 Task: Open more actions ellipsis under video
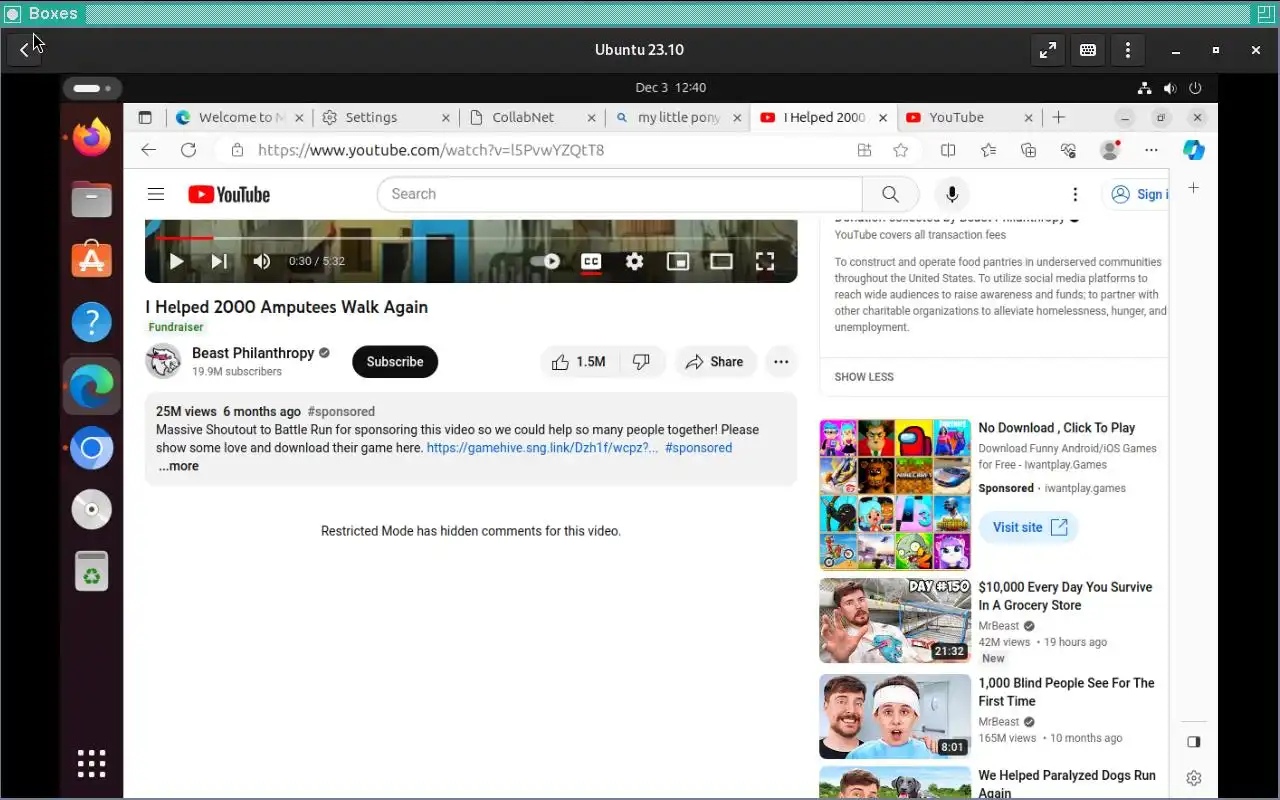click(781, 362)
